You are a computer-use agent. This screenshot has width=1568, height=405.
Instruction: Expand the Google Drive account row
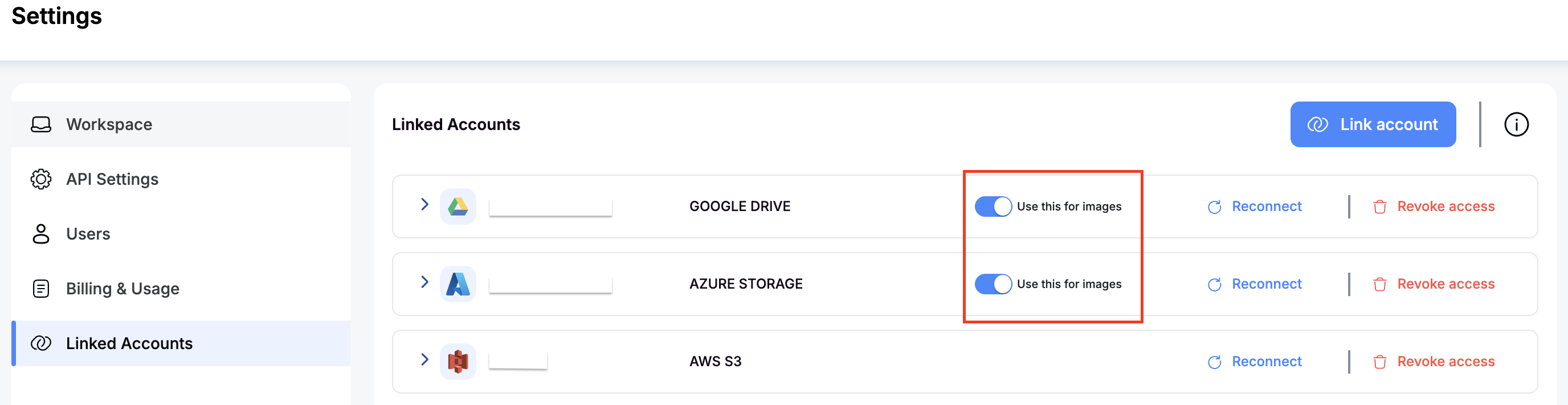(425, 205)
